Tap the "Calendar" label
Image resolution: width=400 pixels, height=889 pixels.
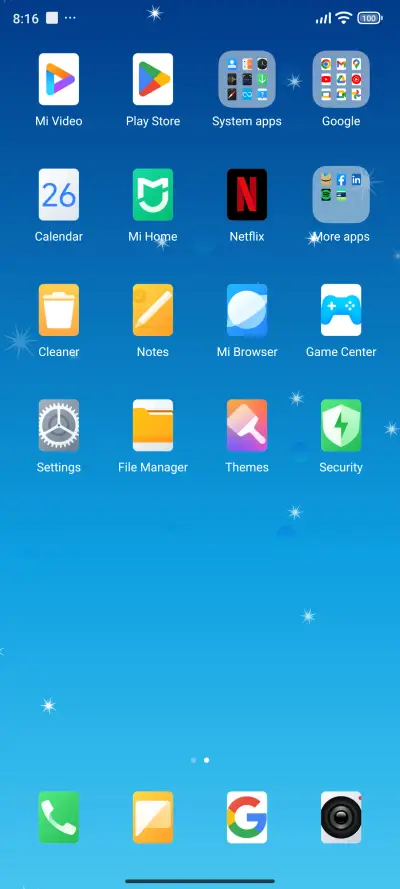59,236
